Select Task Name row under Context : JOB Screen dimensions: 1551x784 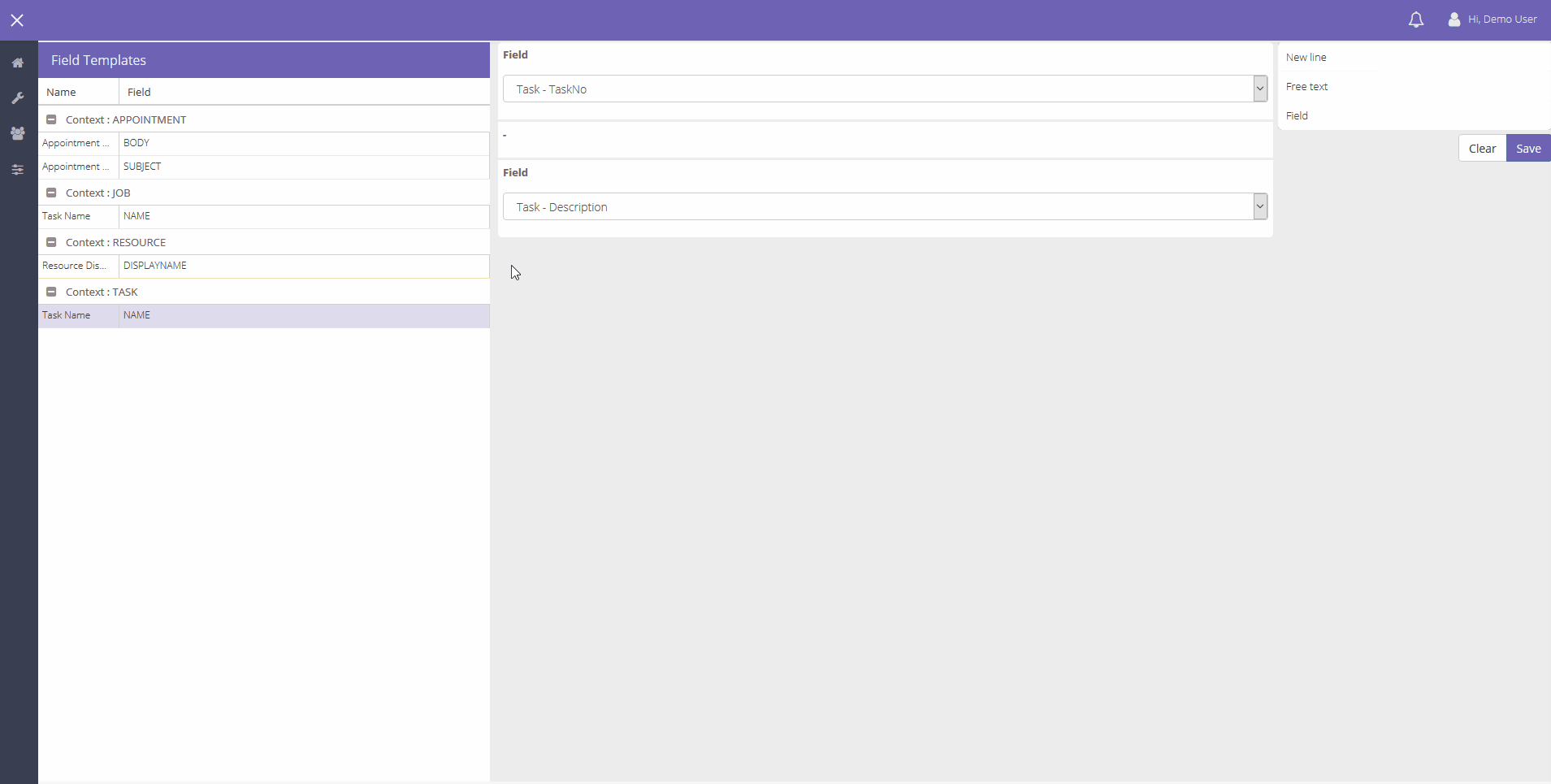pos(264,216)
